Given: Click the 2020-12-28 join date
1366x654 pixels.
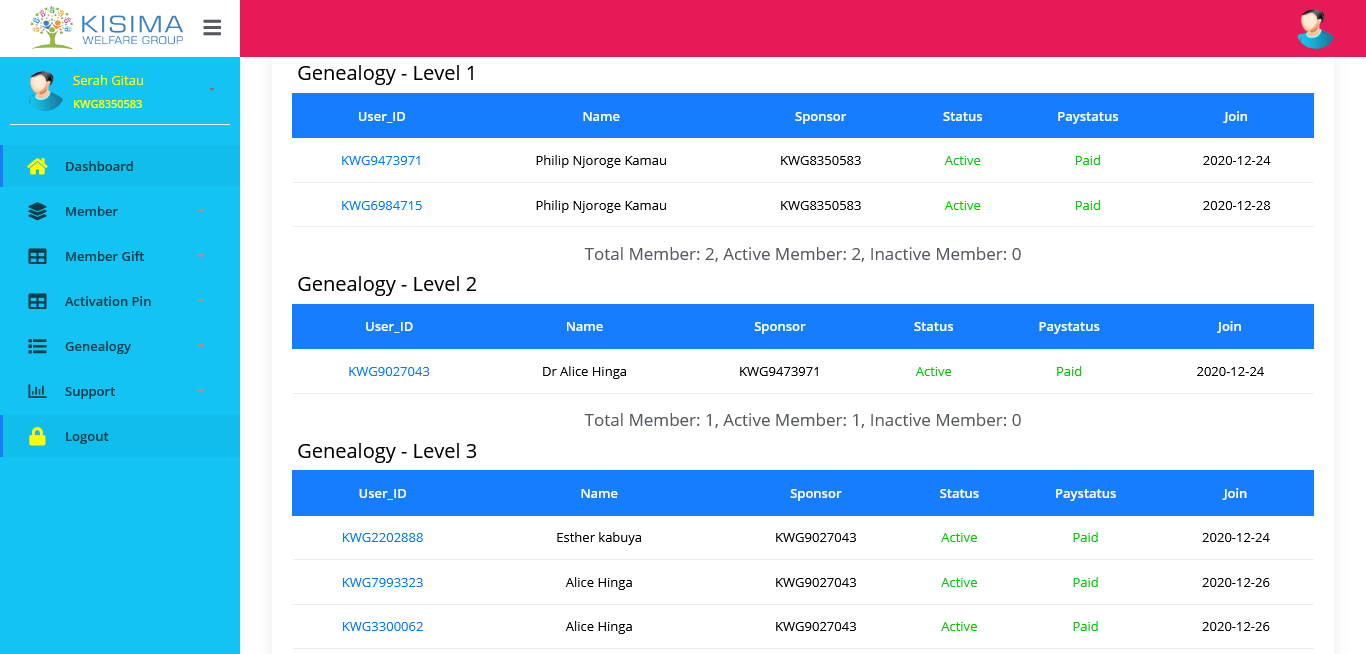Looking at the screenshot, I should 1236,205.
